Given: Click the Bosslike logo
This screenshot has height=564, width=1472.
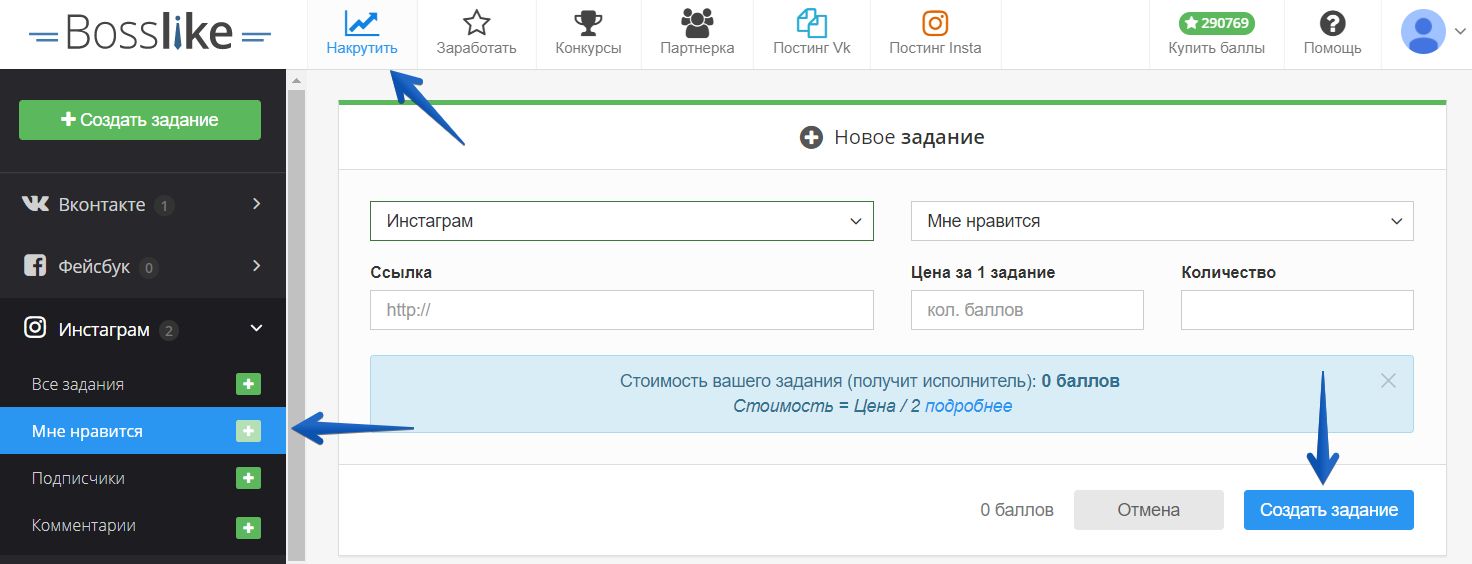Looking at the screenshot, I should 150,33.
